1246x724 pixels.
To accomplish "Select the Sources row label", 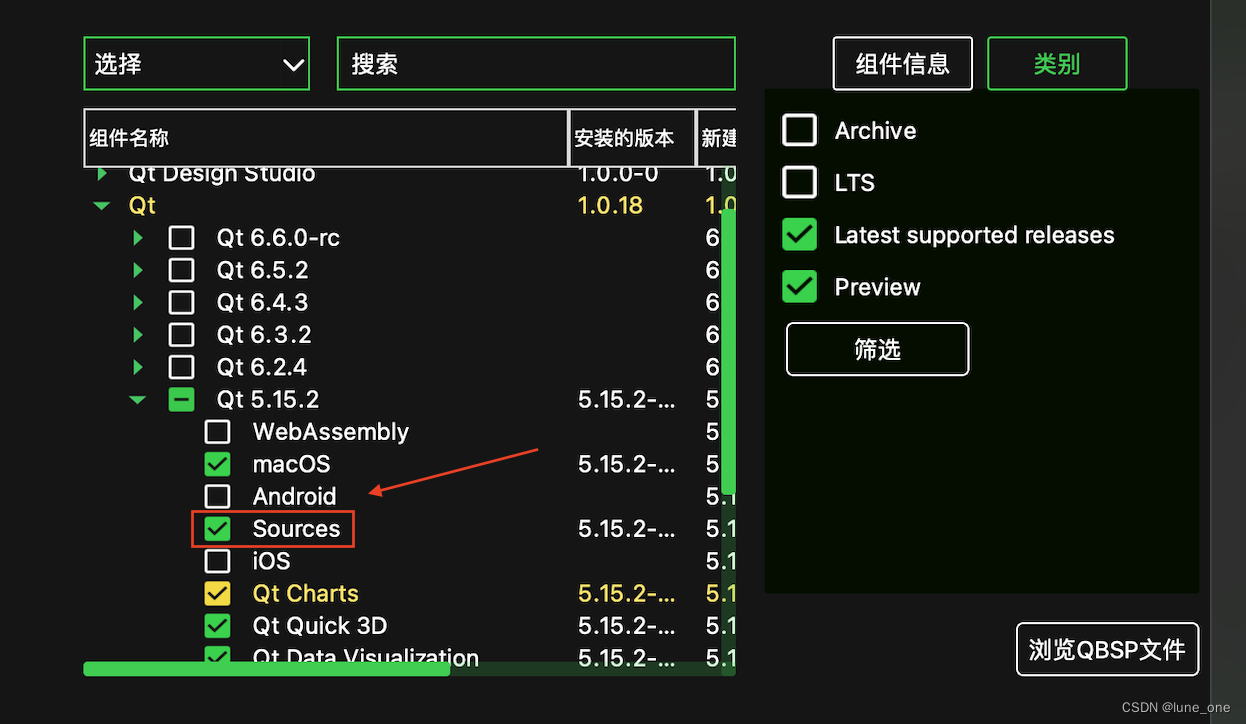I will coord(296,529).
